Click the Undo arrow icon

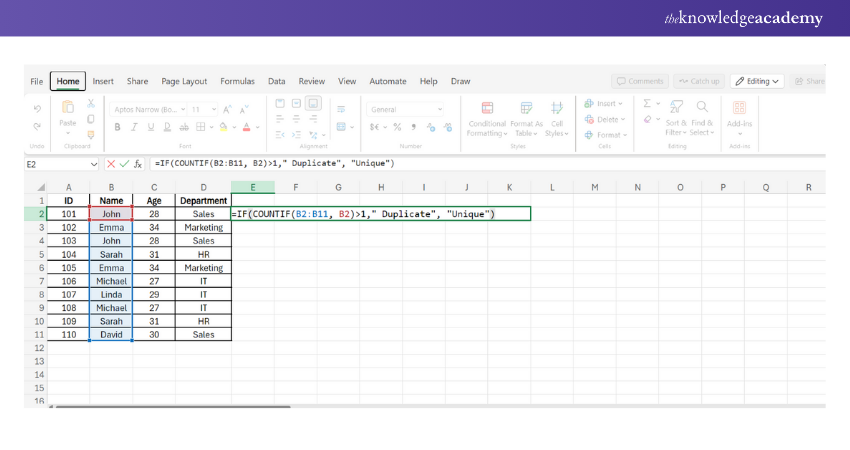(38, 108)
